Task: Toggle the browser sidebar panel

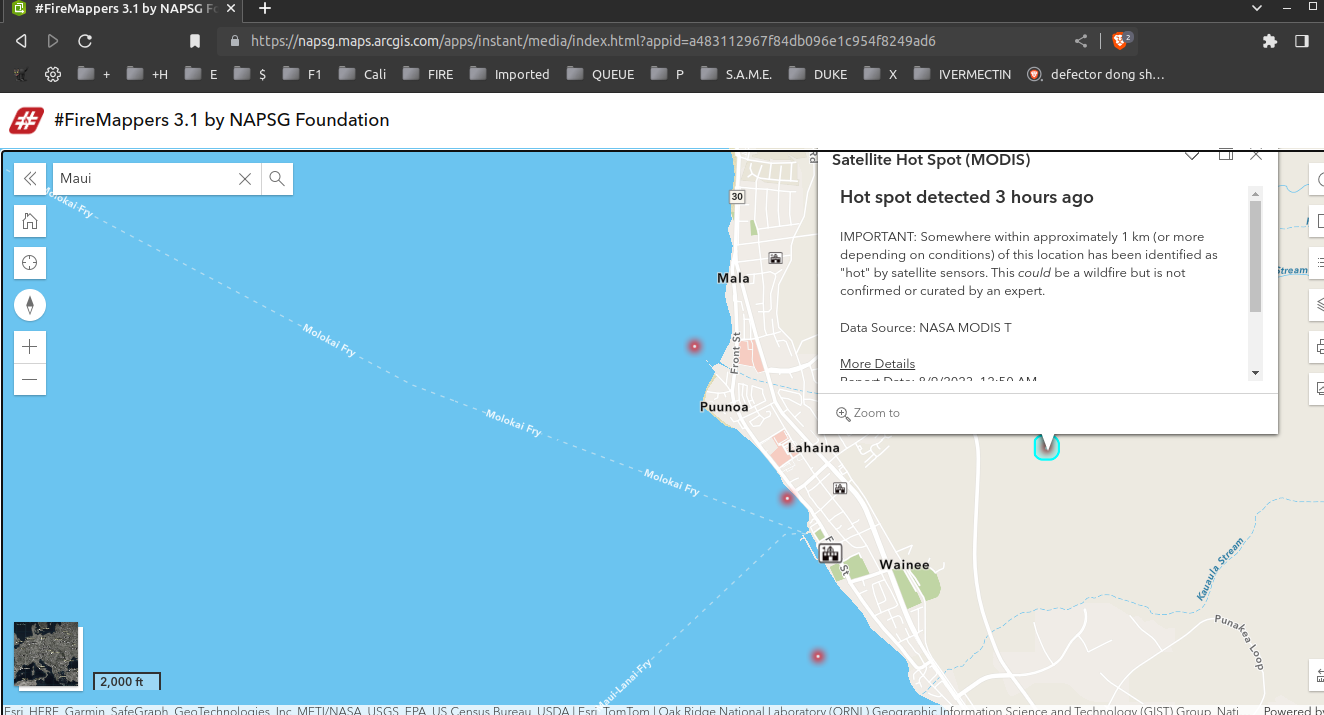Action: 1302,41
